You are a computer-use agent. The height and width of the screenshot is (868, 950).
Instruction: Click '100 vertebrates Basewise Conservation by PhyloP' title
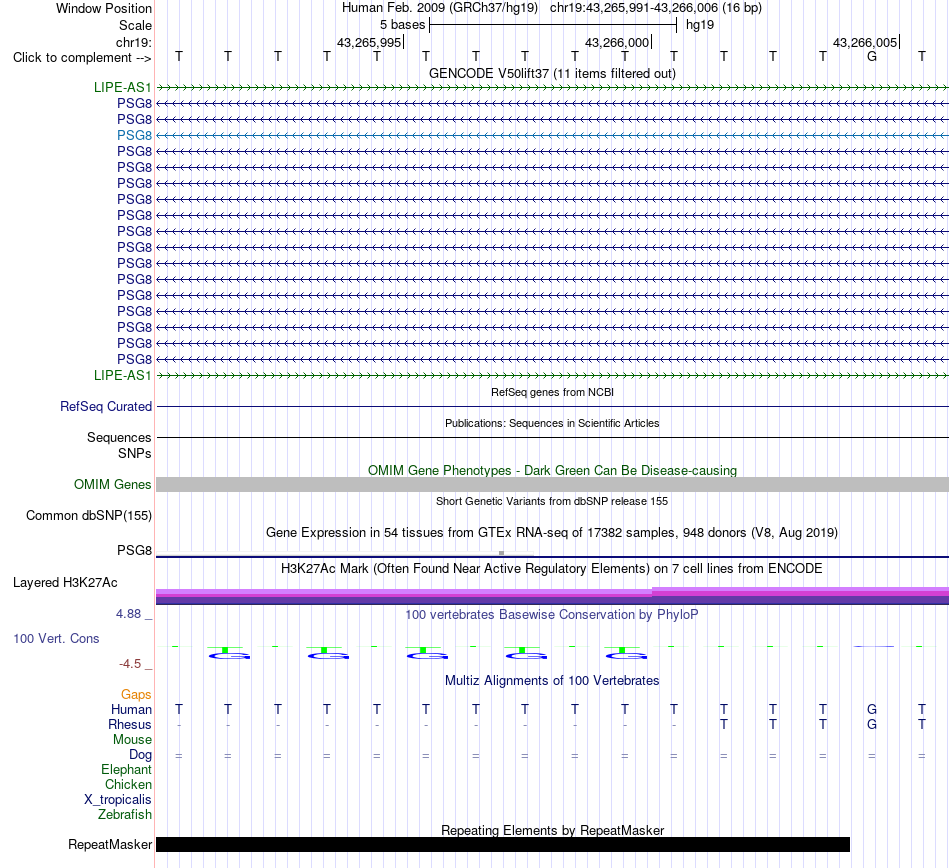[x=552, y=614]
